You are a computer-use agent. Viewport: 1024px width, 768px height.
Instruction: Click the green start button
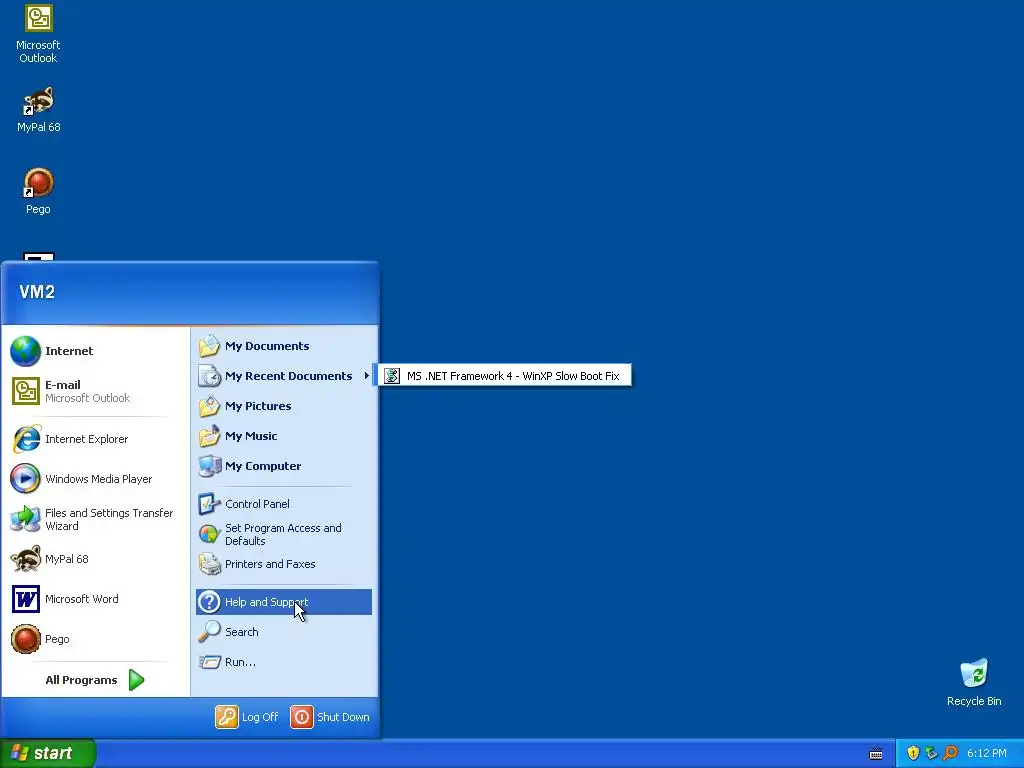pos(48,753)
